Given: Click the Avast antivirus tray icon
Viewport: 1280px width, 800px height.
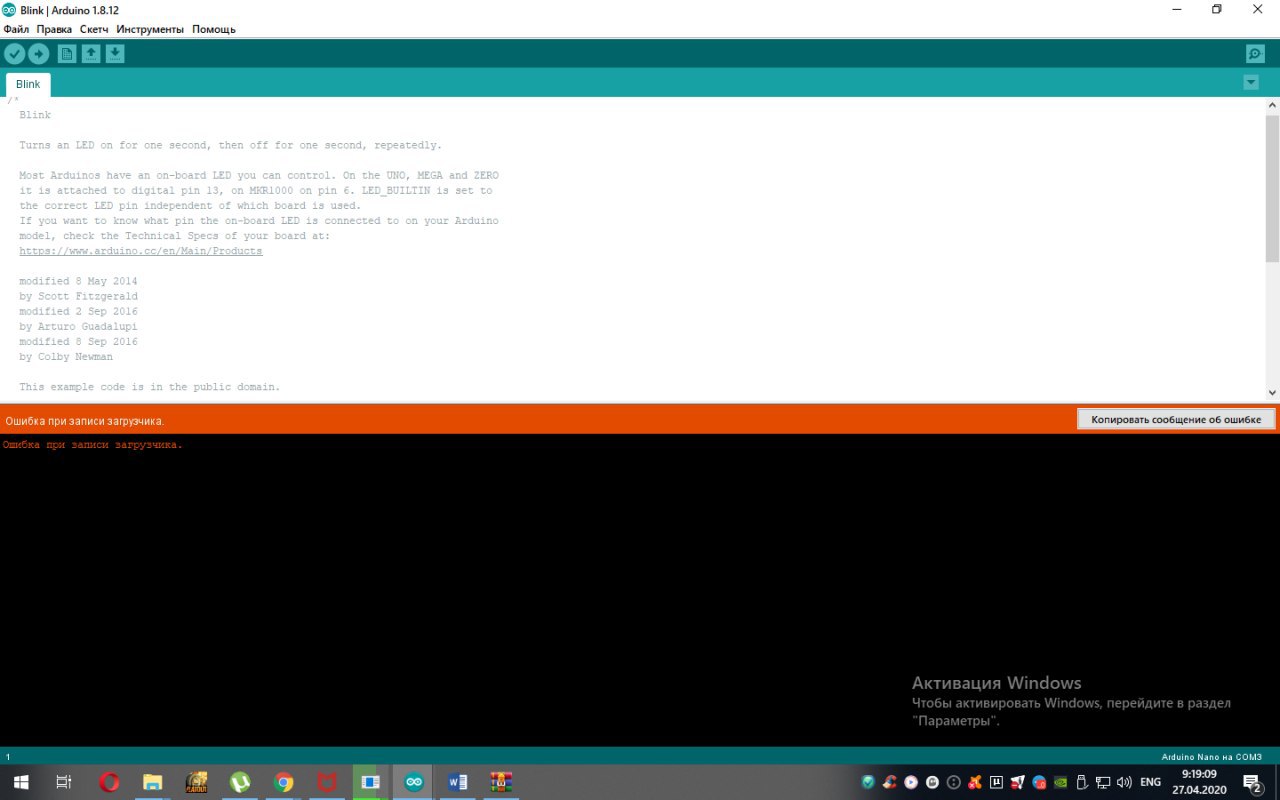Looking at the screenshot, I should pos(975,782).
